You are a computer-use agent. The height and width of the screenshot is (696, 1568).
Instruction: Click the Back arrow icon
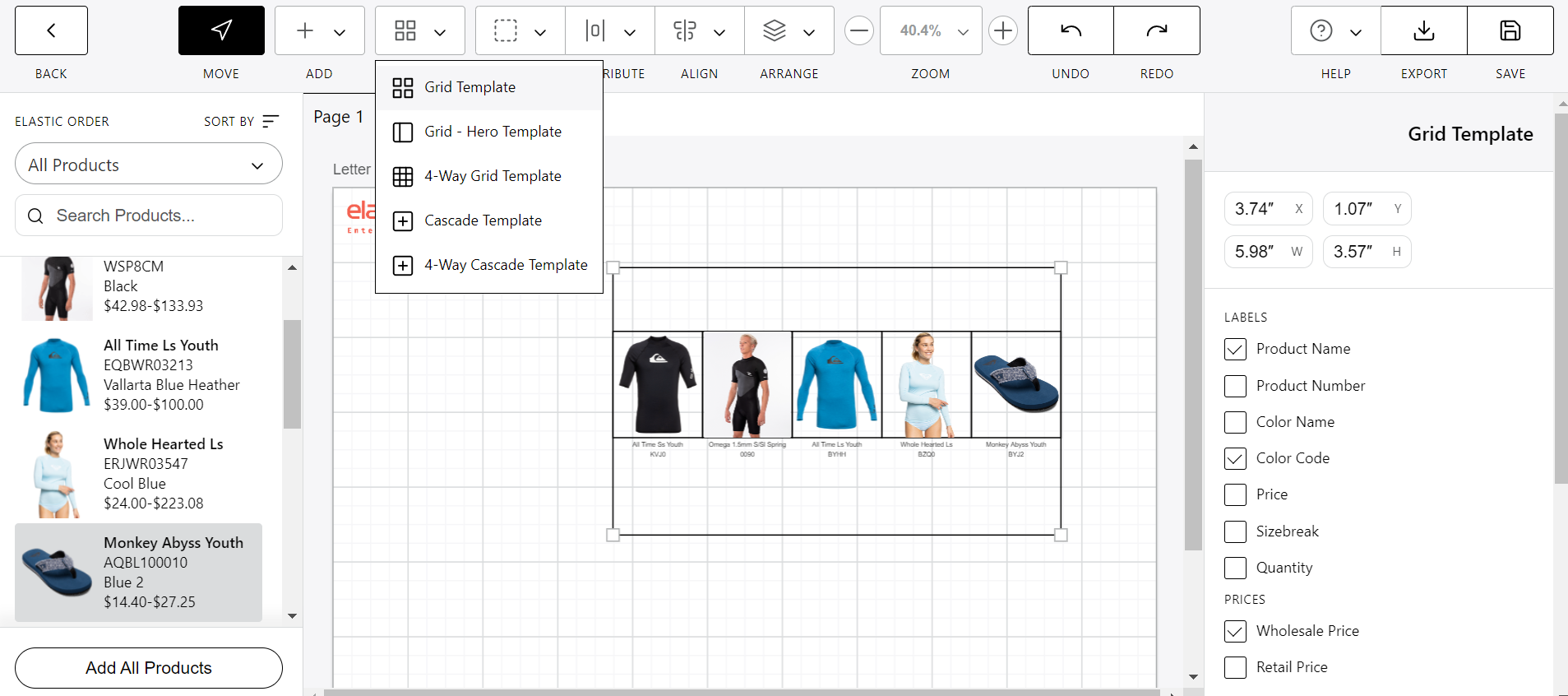point(51,31)
